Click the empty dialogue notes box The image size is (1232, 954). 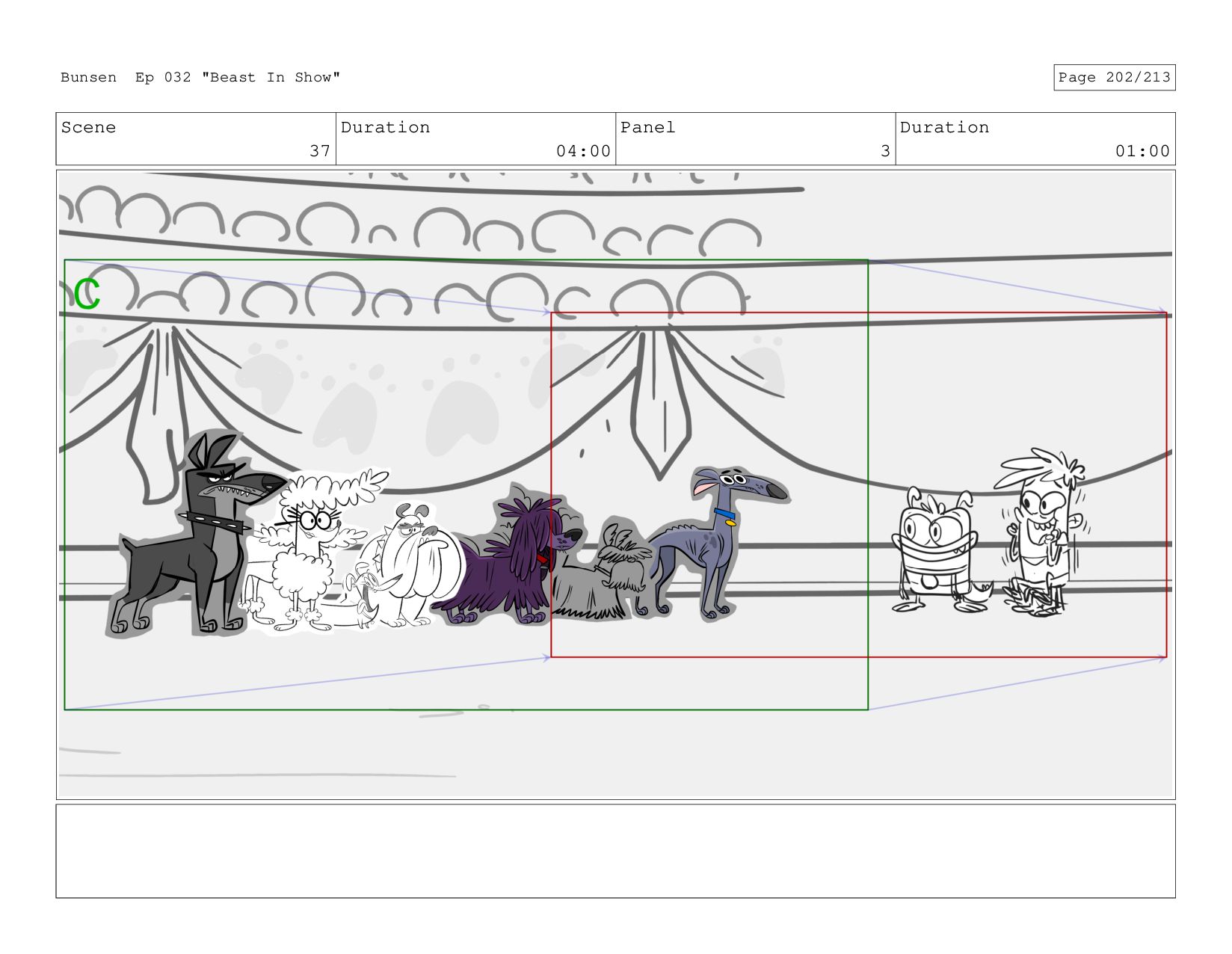click(615, 851)
